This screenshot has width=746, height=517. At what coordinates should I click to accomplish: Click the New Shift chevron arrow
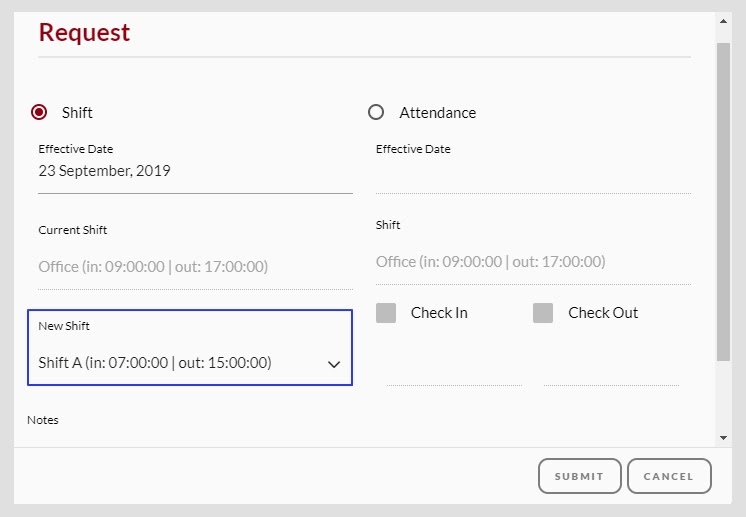335,364
